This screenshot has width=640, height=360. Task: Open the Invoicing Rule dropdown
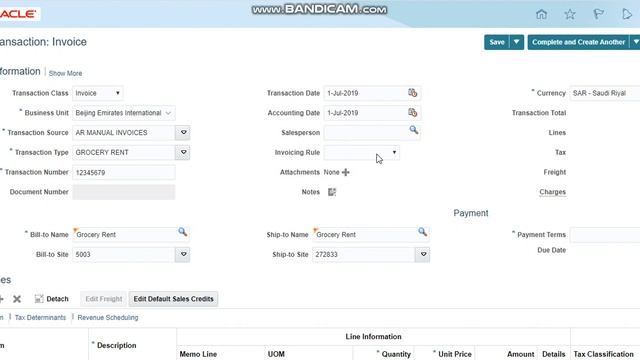pyautogui.click(x=362, y=152)
